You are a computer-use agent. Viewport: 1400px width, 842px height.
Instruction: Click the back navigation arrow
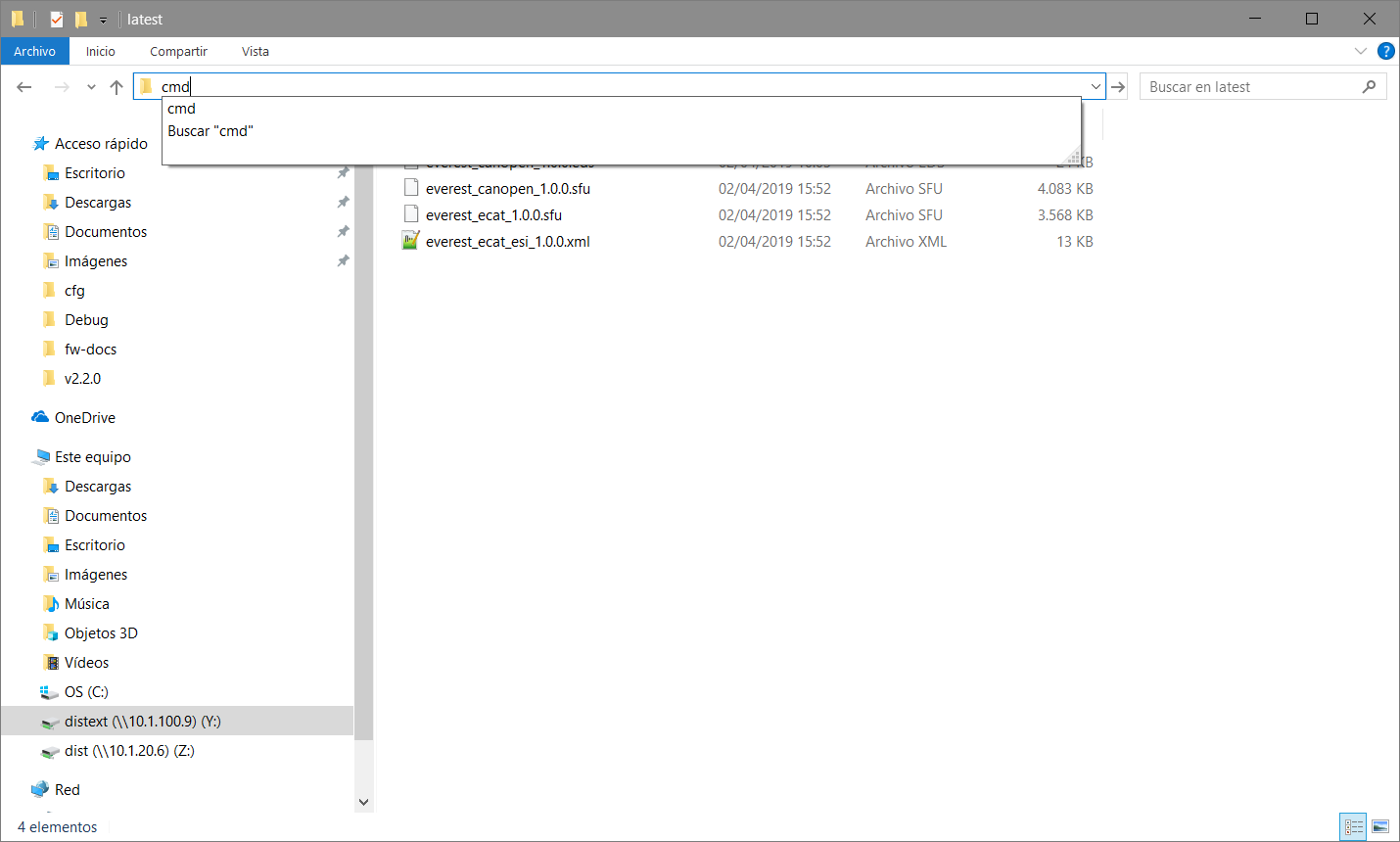[23, 86]
